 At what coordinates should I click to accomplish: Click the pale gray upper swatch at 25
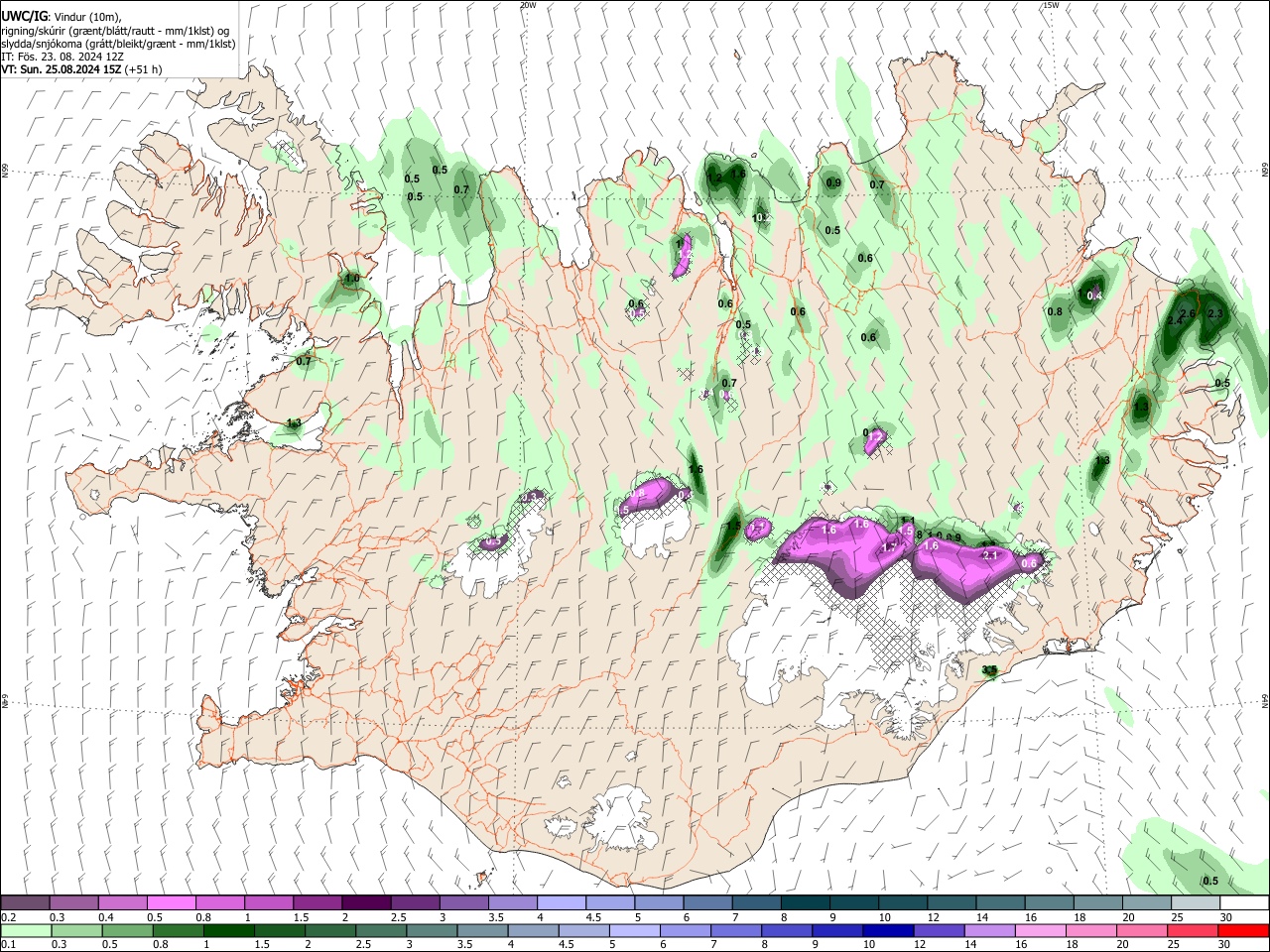1196,902
